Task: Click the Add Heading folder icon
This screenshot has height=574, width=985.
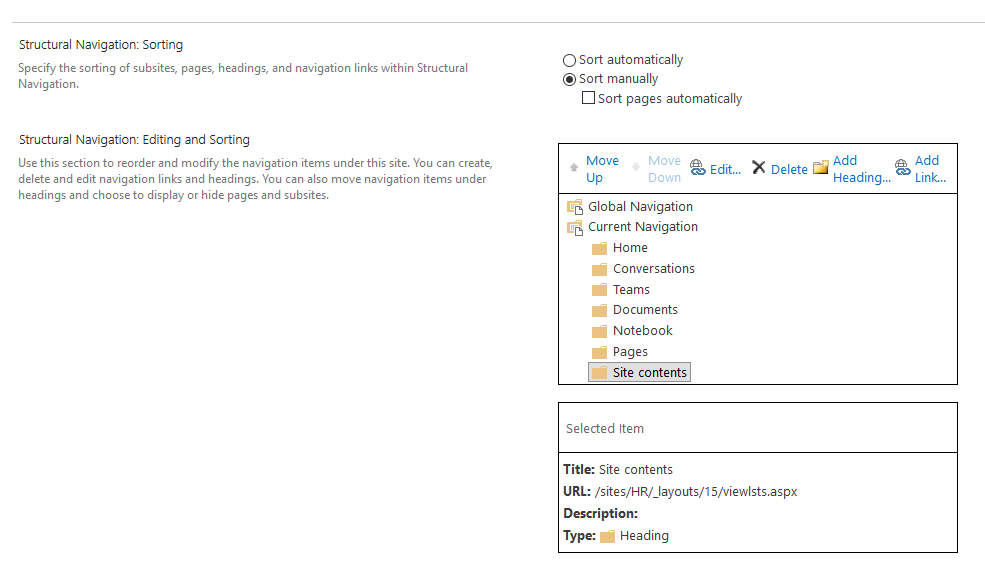Action: (821, 168)
